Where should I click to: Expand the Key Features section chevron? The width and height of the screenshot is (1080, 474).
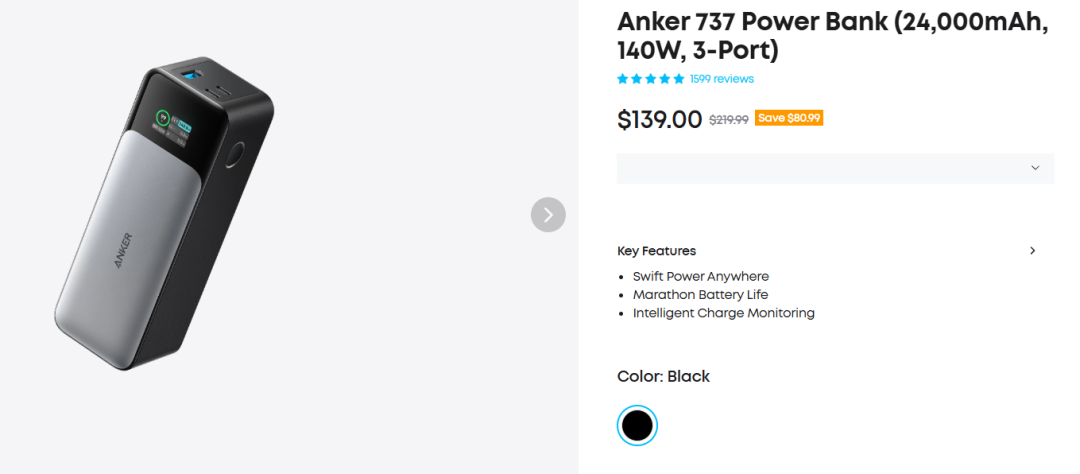click(1033, 251)
